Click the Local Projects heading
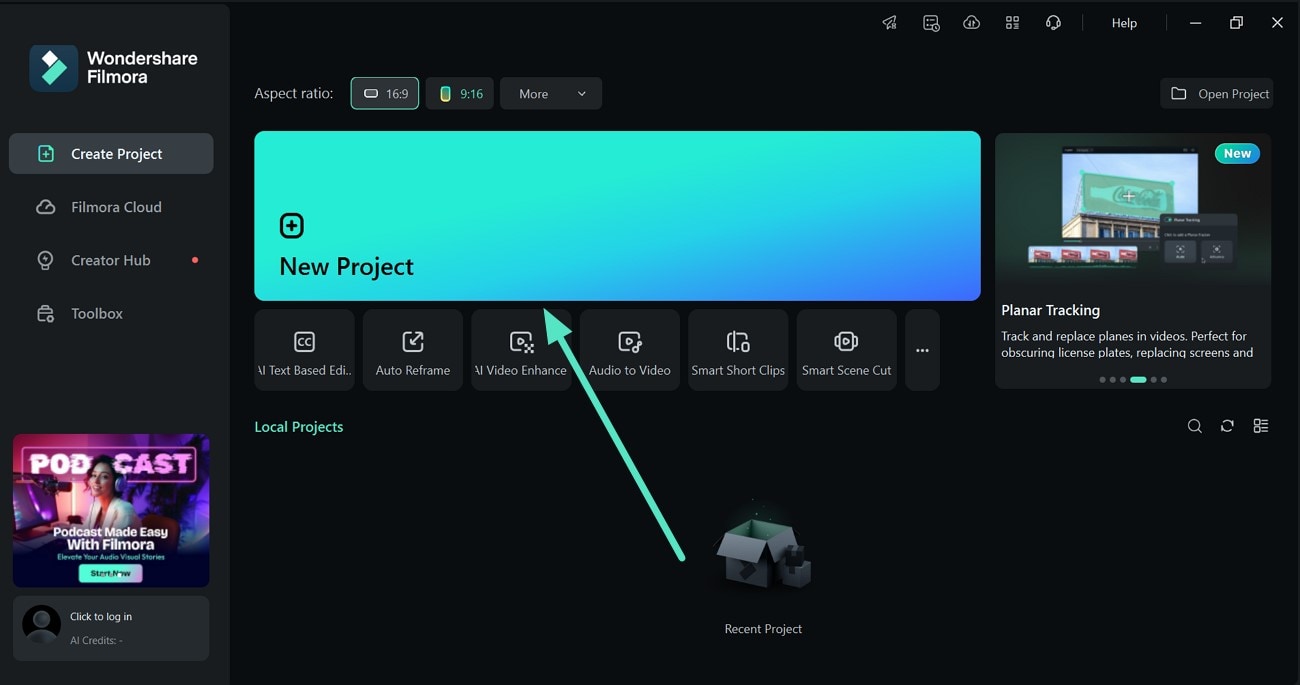Image resolution: width=1300 pixels, height=685 pixels. [x=299, y=427]
